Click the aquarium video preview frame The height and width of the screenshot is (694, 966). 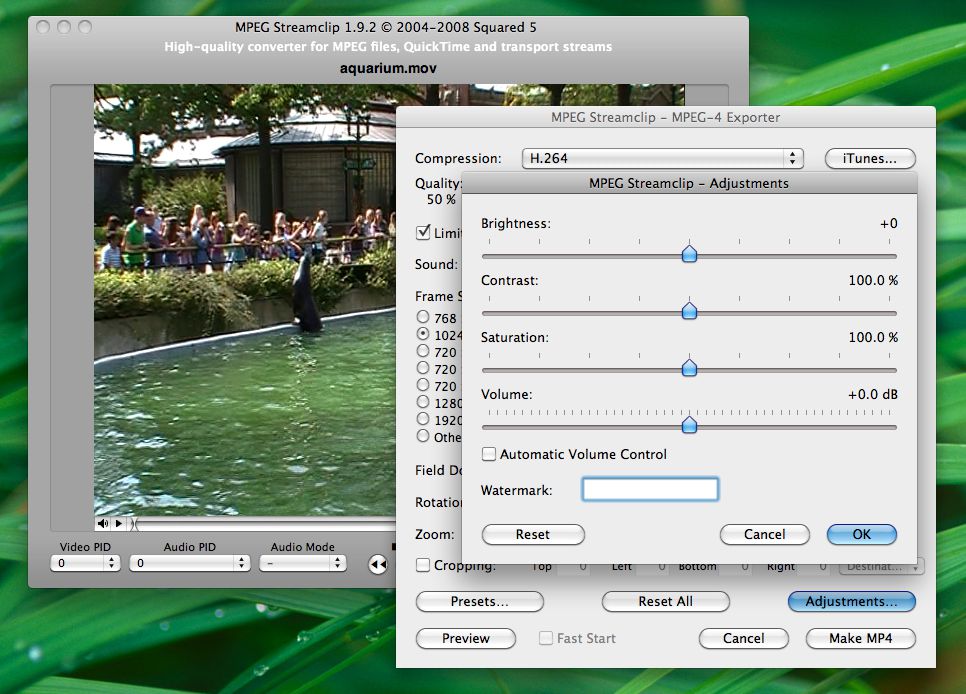coord(245,300)
